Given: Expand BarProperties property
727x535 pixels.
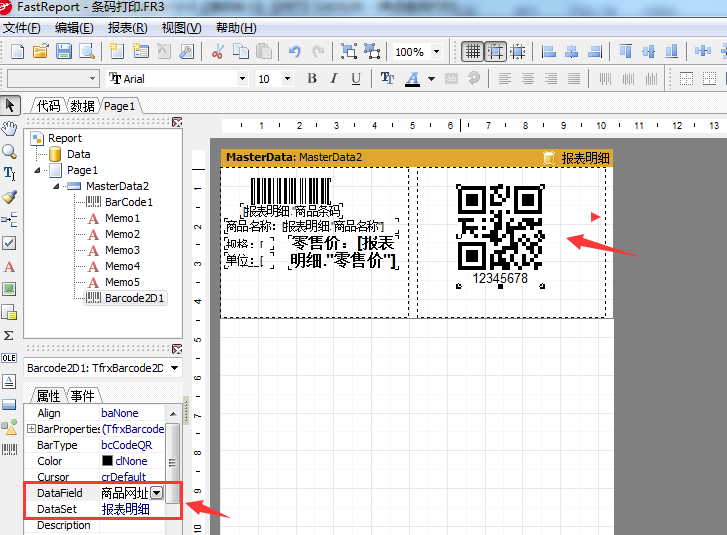Looking at the screenshot, I should [31, 429].
